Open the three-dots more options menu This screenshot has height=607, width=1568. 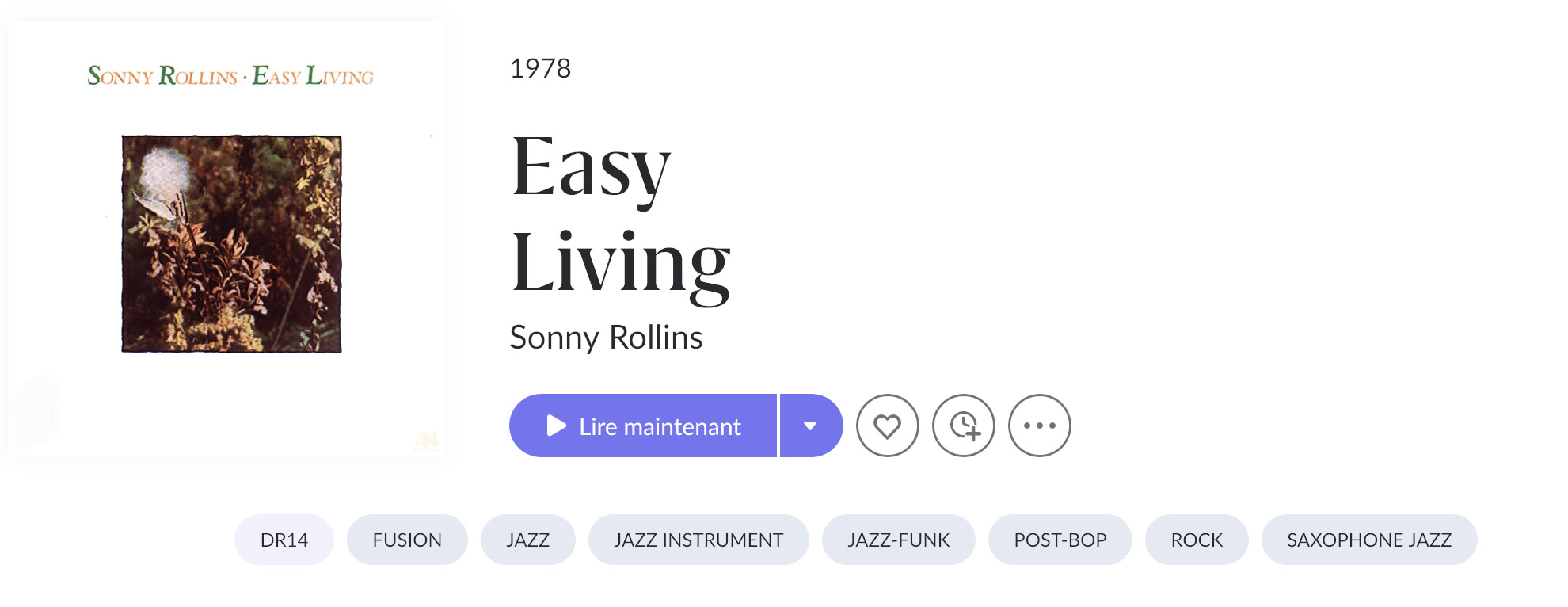click(x=1039, y=426)
